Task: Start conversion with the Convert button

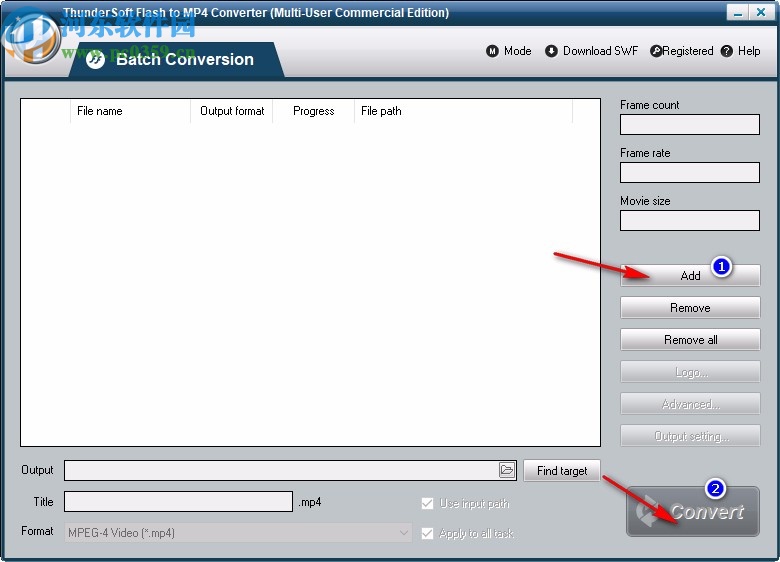Action: pos(692,512)
